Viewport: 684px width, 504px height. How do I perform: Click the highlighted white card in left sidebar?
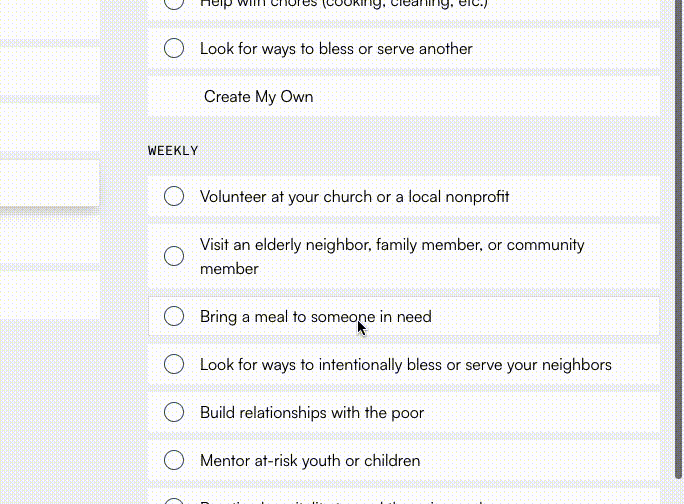coord(49,184)
